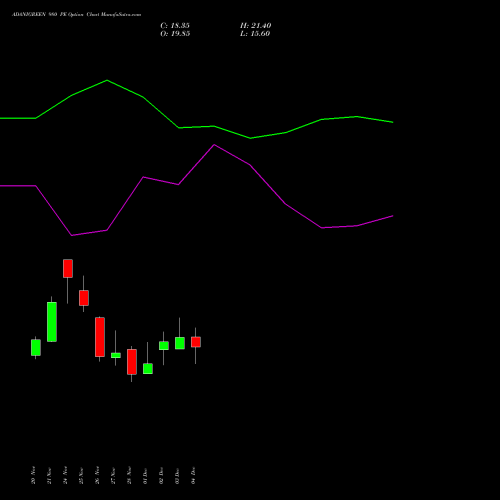Select the red candle for 28 Nov
Viewport: 500px width, 500px height.
click(x=132, y=362)
